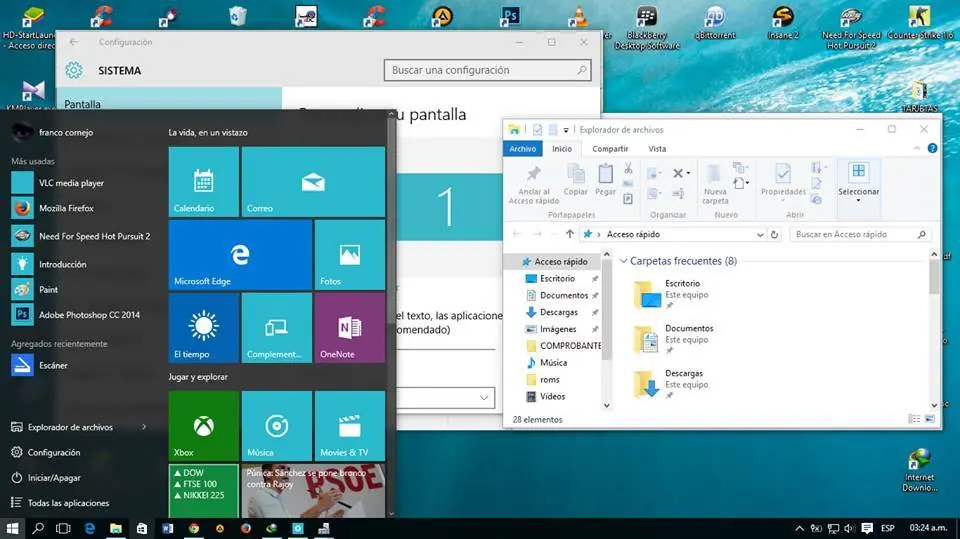The height and width of the screenshot is (539, 960).
Task: Refresh the Acceso rápido view
Action: coord(774,235)
